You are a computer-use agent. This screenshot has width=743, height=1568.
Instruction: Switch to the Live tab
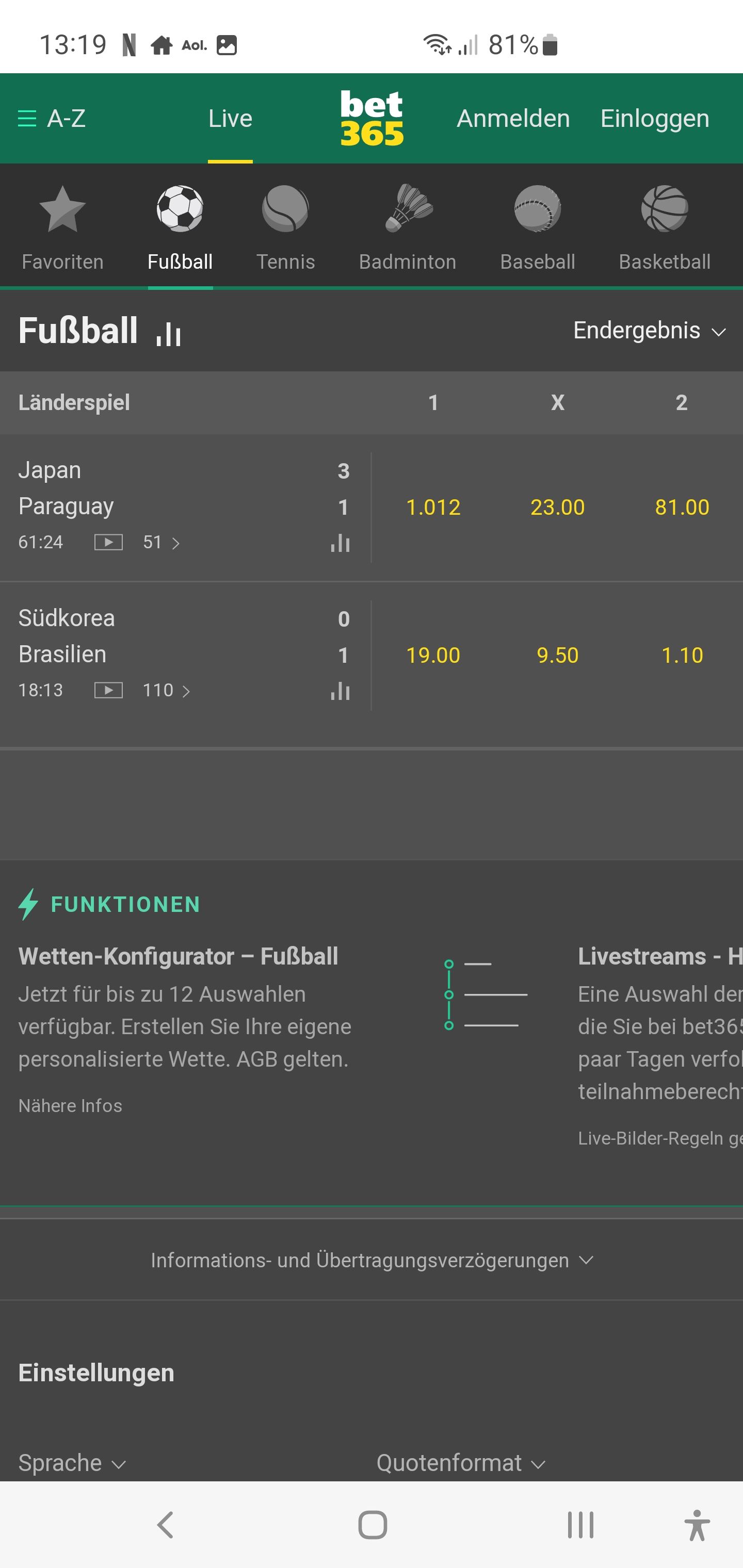(230, 118)
